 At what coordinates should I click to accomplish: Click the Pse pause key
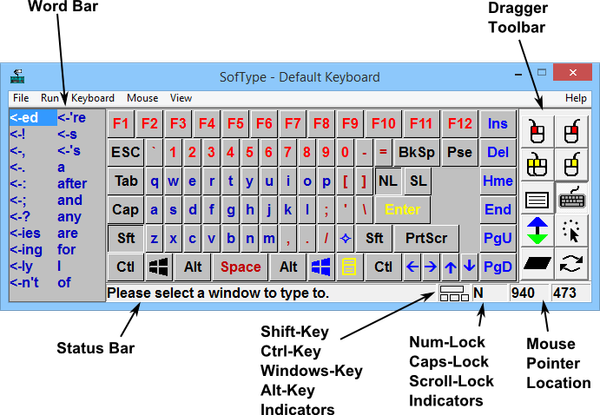click(x=460, y=152)
